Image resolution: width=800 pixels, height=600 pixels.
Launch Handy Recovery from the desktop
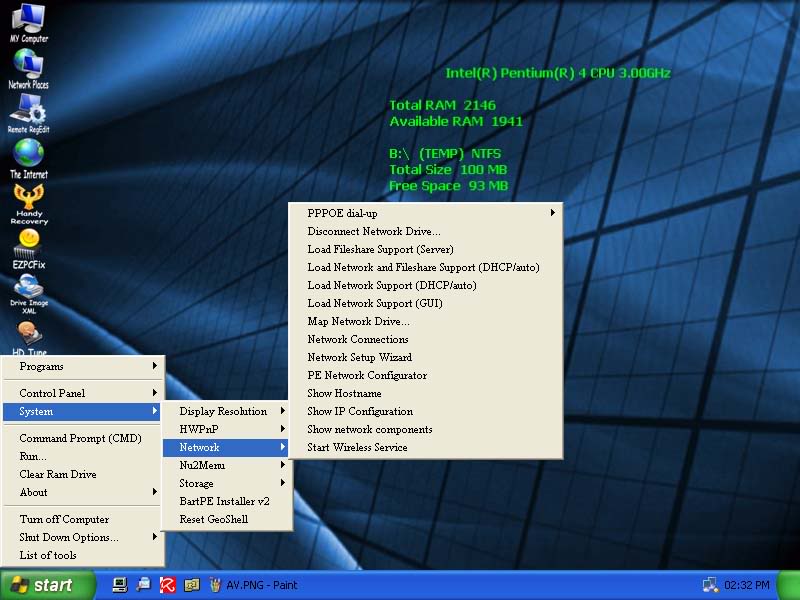pyautogui.click(x=28, y=198)
